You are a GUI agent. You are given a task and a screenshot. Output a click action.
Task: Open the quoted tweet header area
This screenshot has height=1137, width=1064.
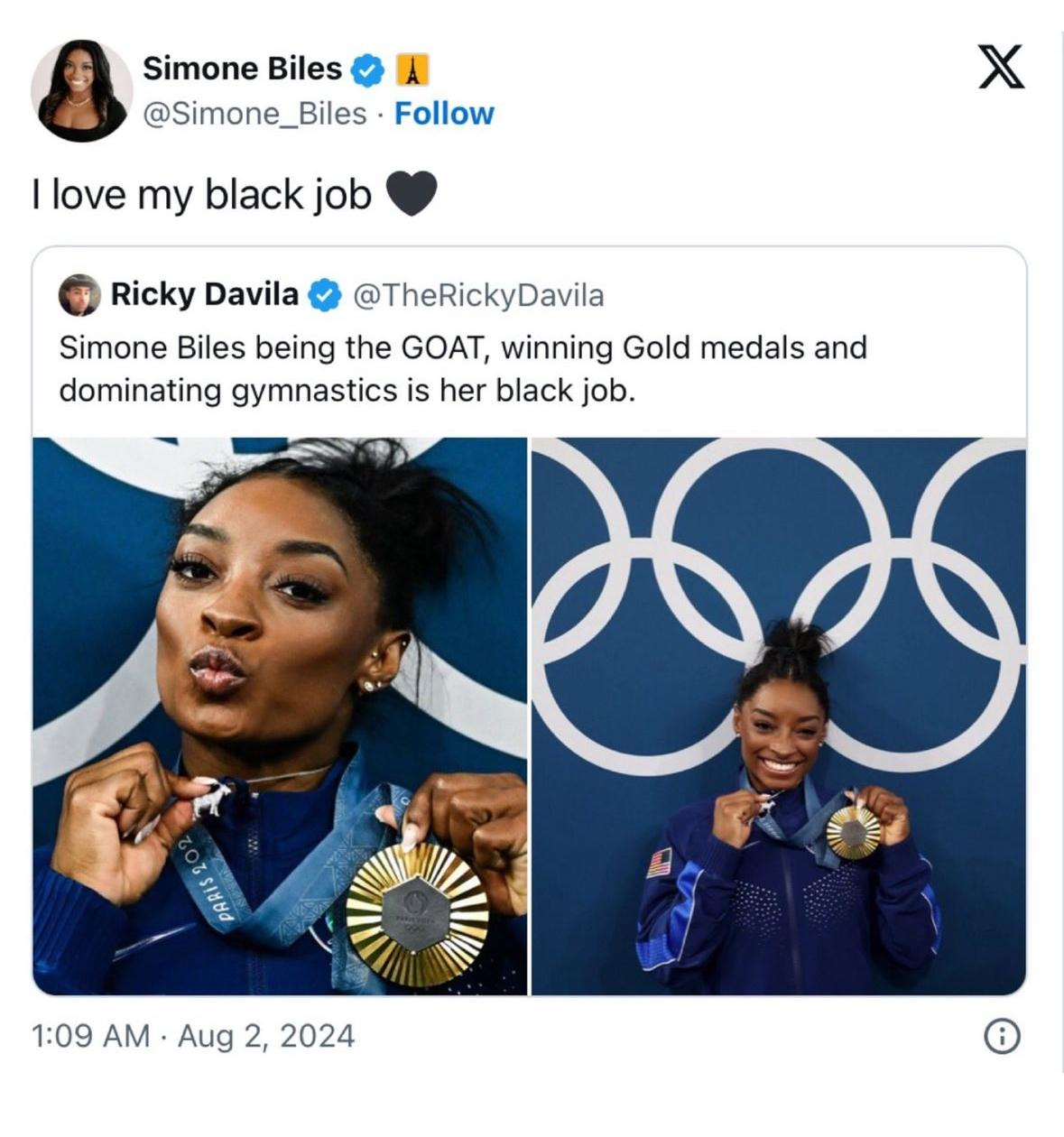530,295
